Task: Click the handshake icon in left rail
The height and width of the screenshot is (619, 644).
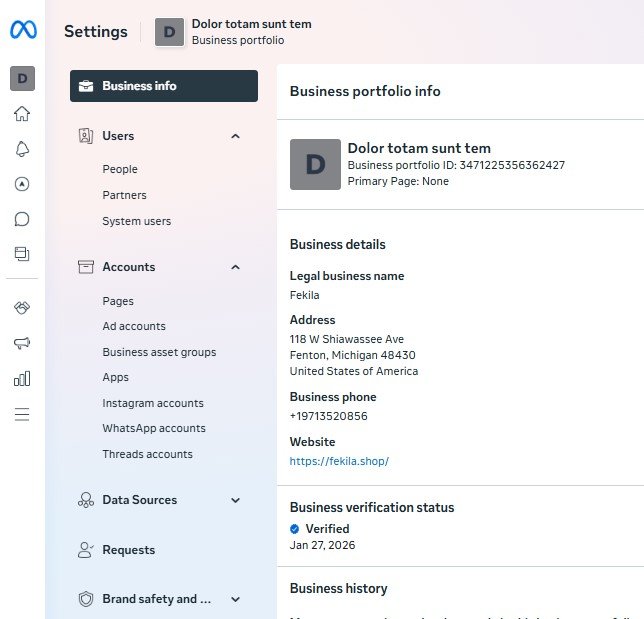Action: tap(22, 308)
